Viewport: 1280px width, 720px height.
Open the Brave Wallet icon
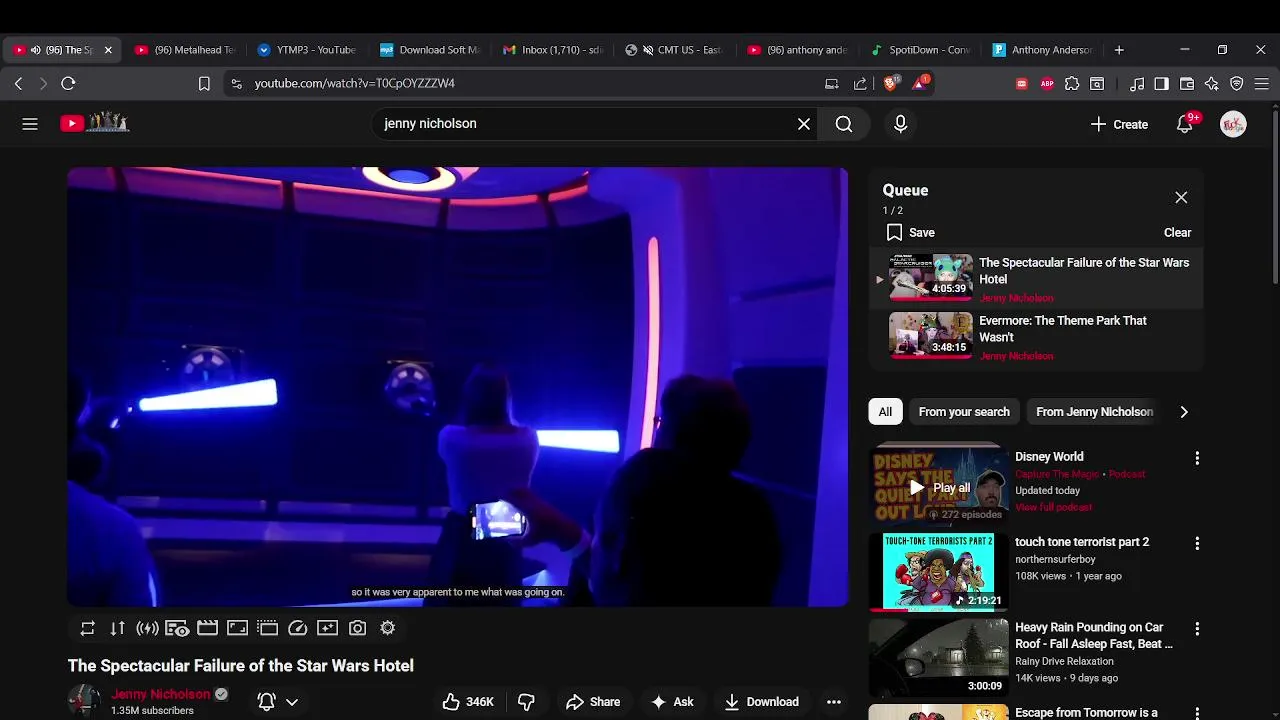1187,84
